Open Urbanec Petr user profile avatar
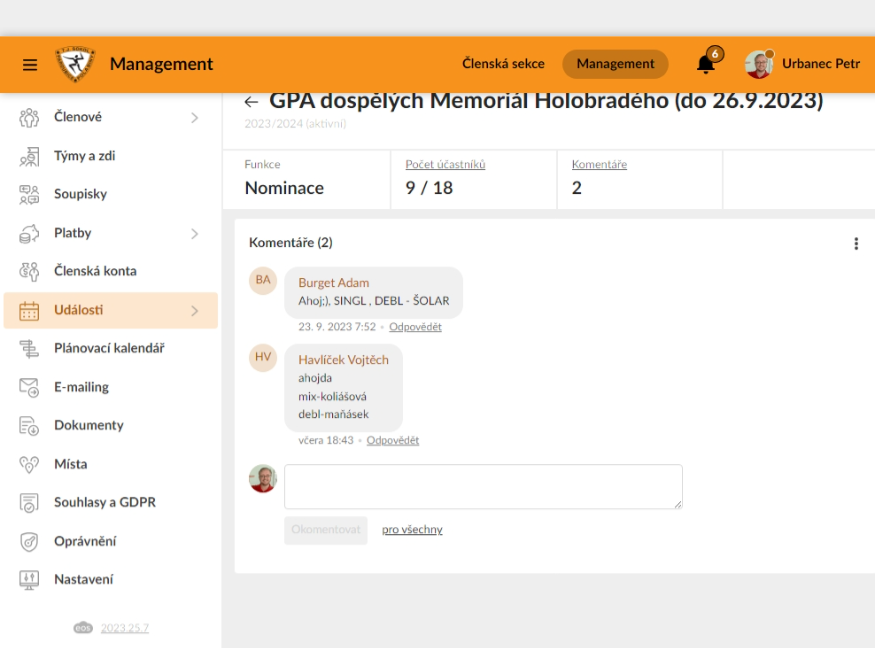The height and width of the screenshot is (648, 875). (x=759, y=64)
